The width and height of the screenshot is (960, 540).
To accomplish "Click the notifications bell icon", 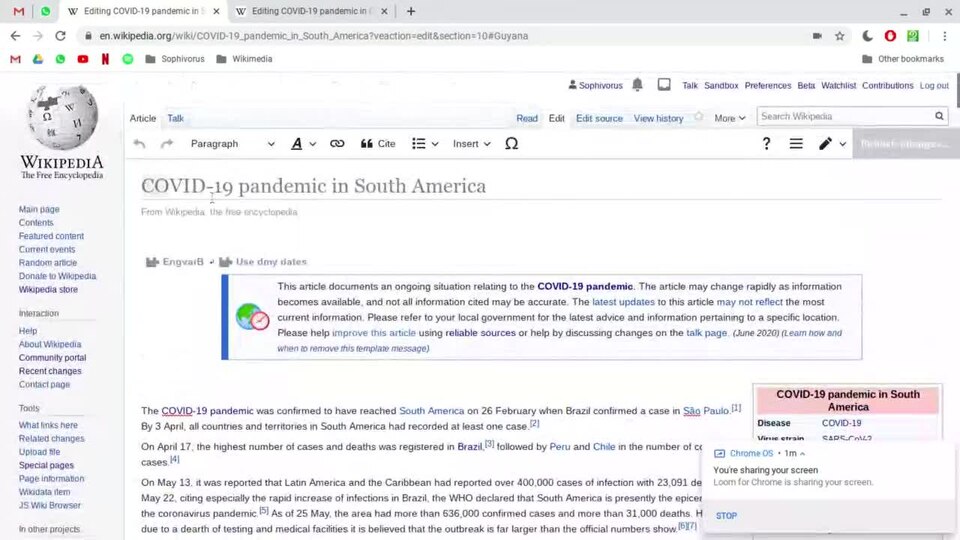I will click(x=637, y=85).
